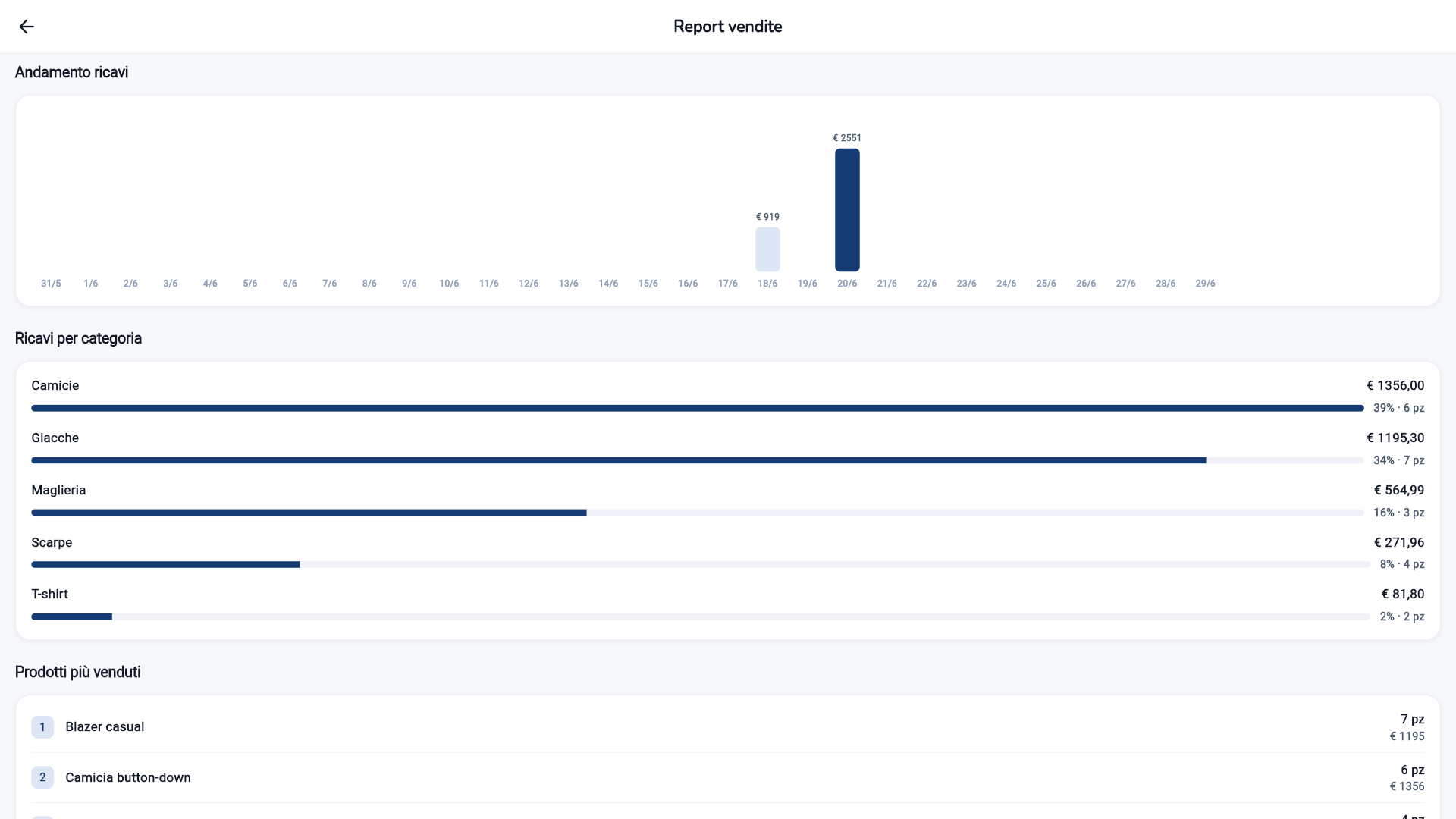Click rank badge 2 for Camicia button-down
This screenshot has width=1456, height=819.
click(x=42, y=777)
